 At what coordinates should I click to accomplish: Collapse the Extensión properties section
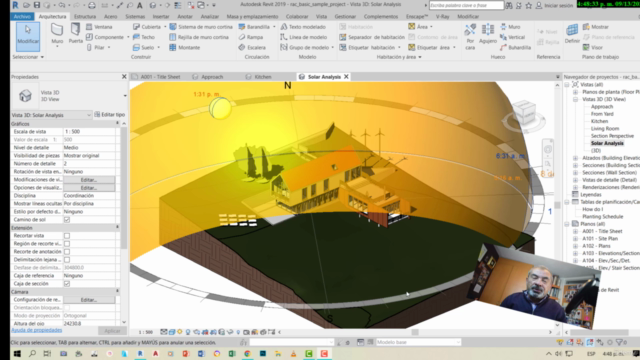[x=118, y=227]
